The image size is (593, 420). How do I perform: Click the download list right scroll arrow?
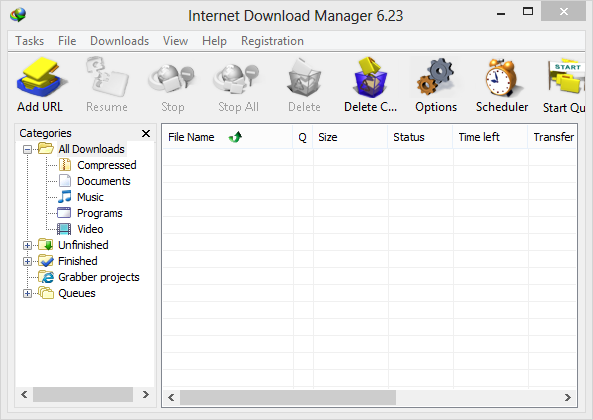568,397
